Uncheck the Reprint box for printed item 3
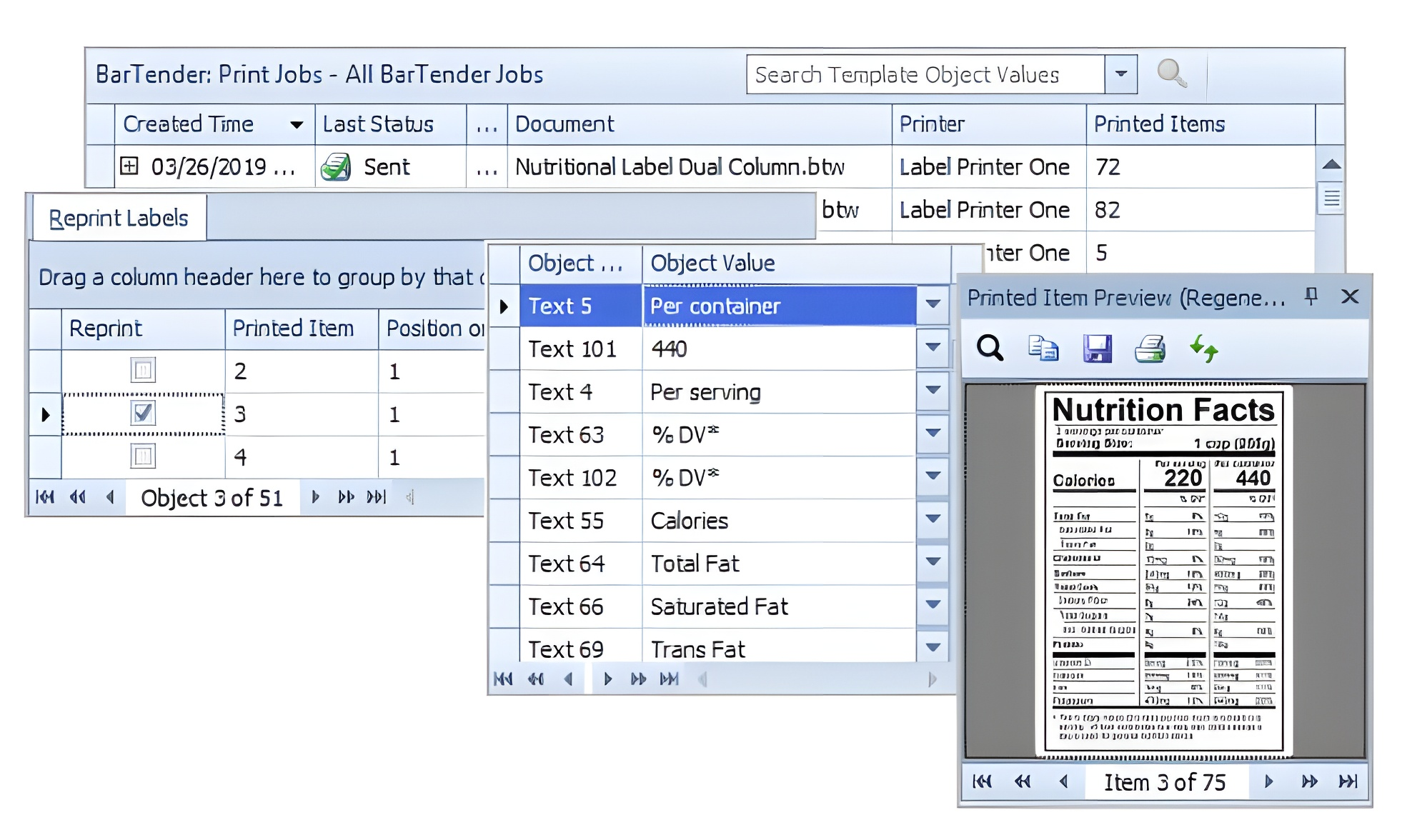The image size is (1402, 840). [143, 413]
